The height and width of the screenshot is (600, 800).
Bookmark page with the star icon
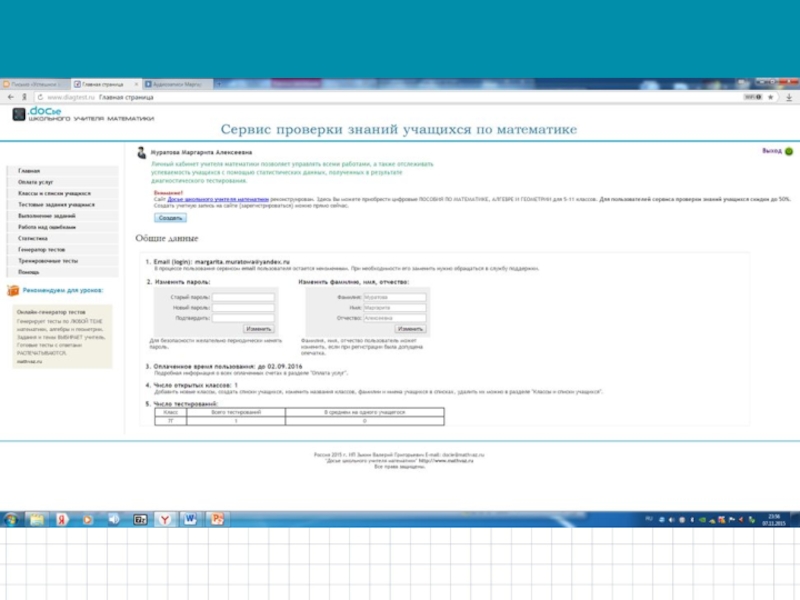pyautogui.click(x=770, y=97)
